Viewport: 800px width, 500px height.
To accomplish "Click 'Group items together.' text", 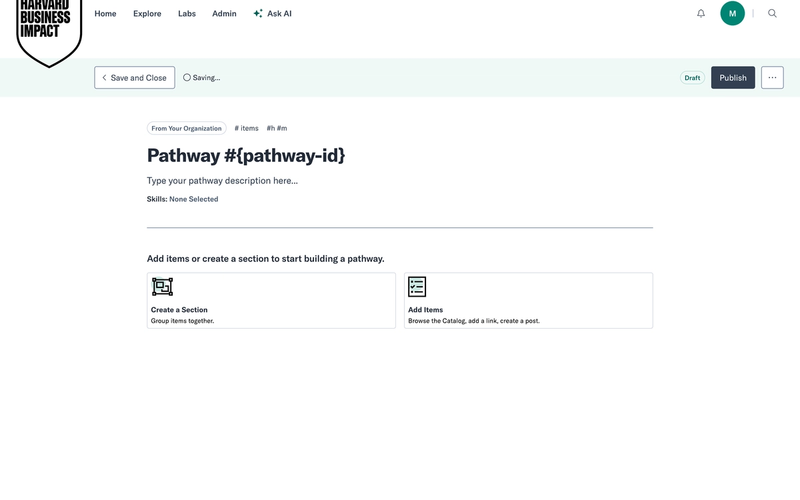I will coord(183,321).
